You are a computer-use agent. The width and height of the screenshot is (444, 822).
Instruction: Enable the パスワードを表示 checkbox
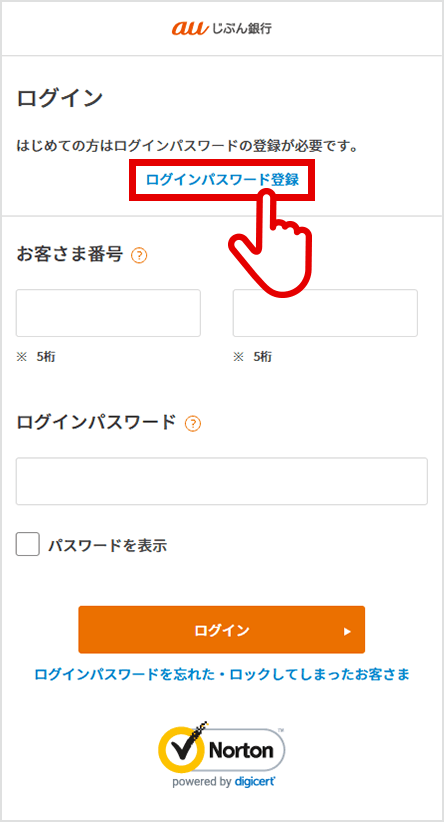click(28, 544)
